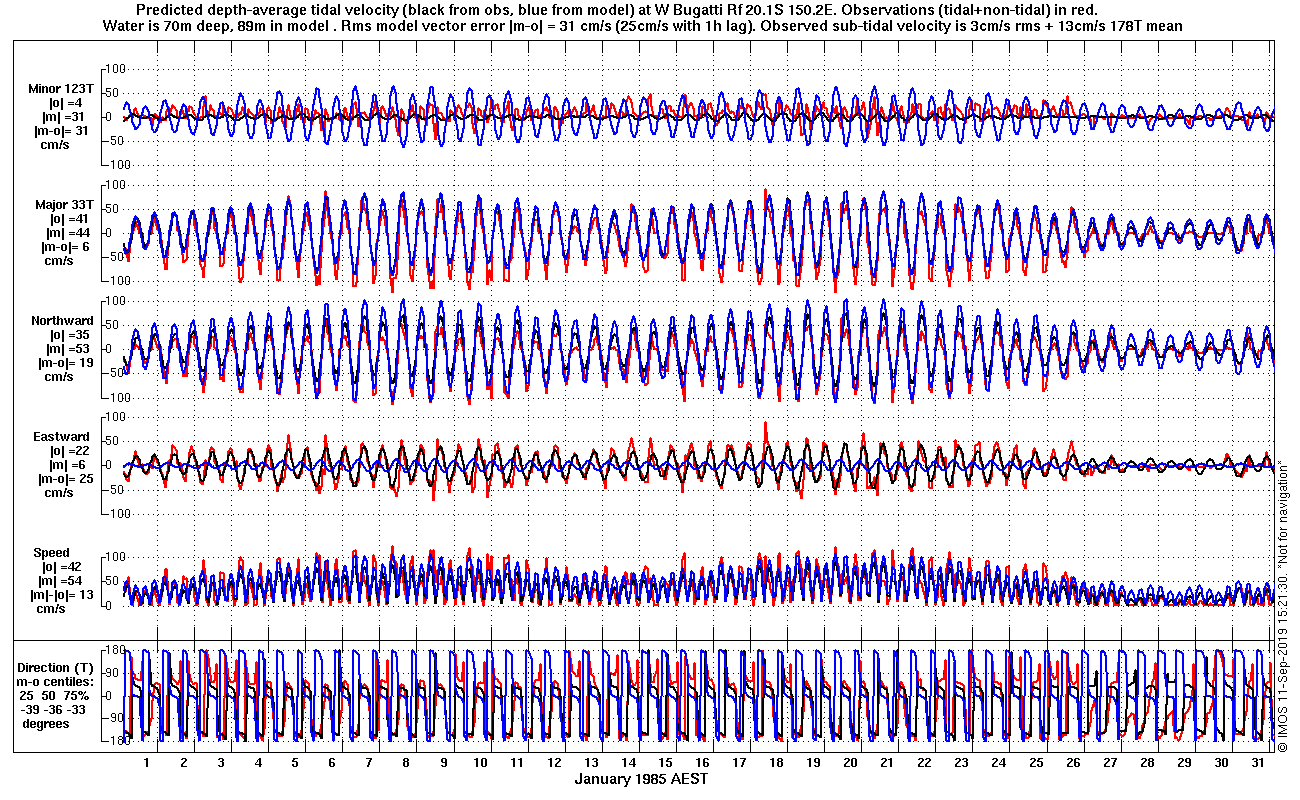Screen dimensions: 1300x800
Task: Click the '|m| =6' value in the Eastward panel
Action: tap(68, 465)
